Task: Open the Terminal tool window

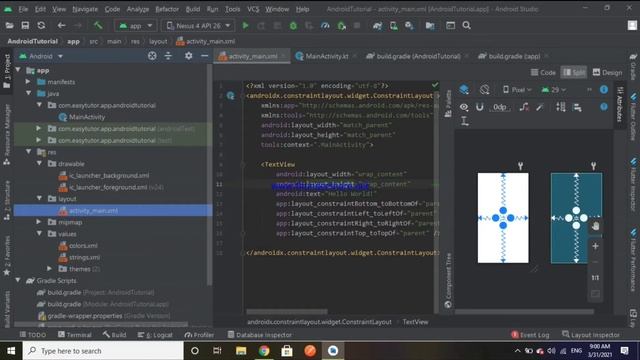Action: coord(75,335)
